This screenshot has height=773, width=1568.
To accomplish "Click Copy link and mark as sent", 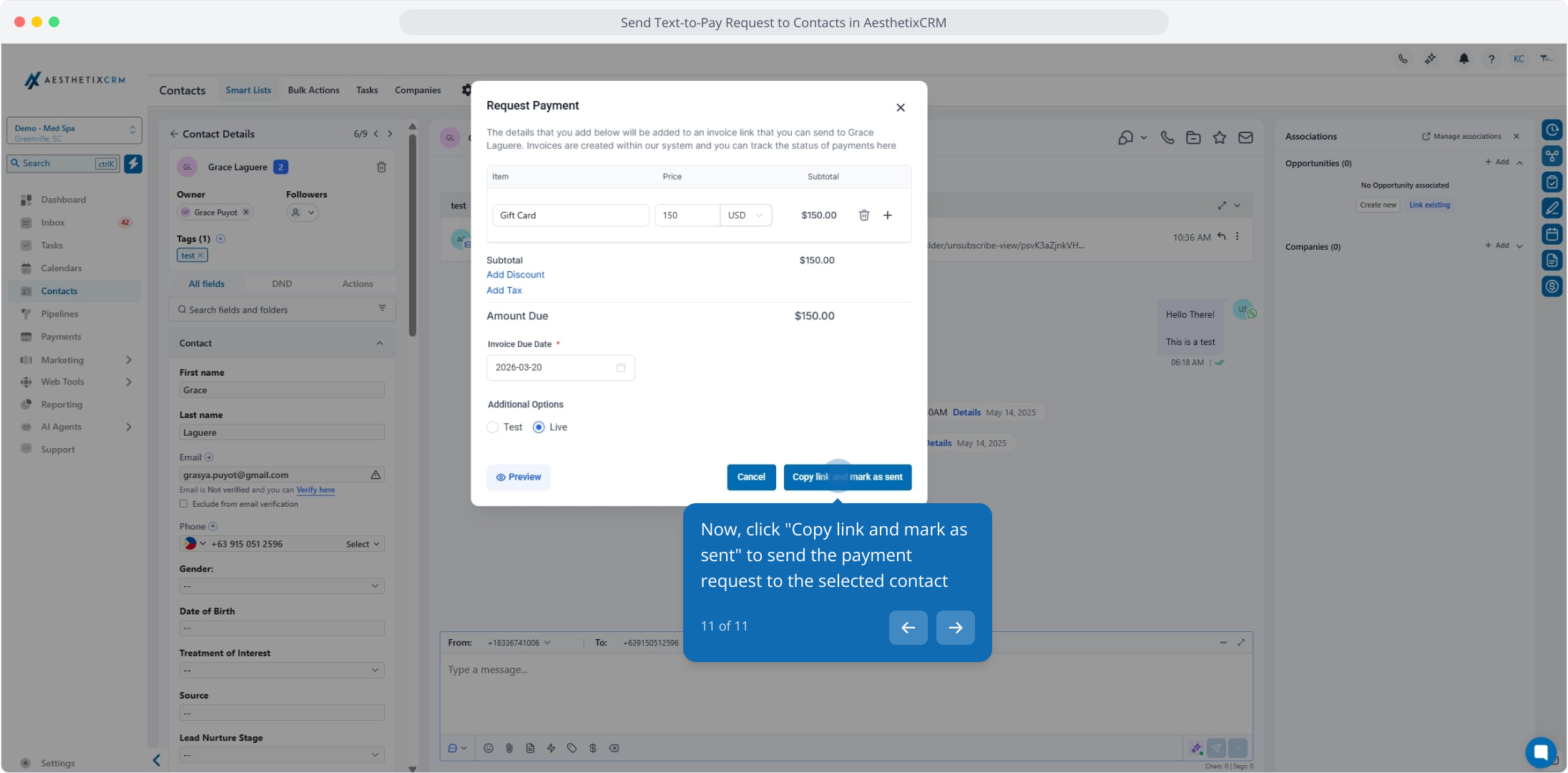I will (847, 477).
